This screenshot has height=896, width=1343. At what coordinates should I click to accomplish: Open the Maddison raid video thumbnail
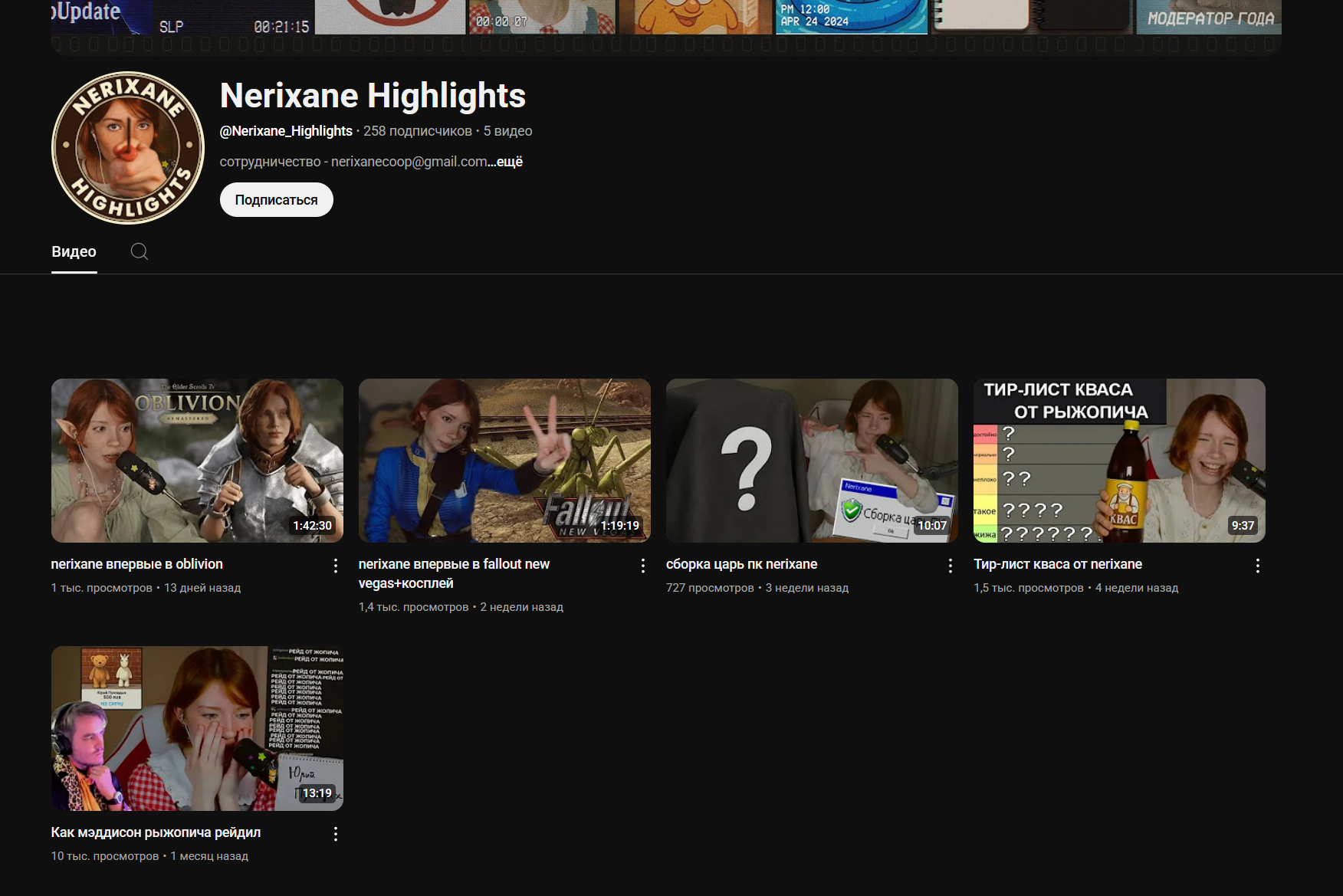point(197,728)
